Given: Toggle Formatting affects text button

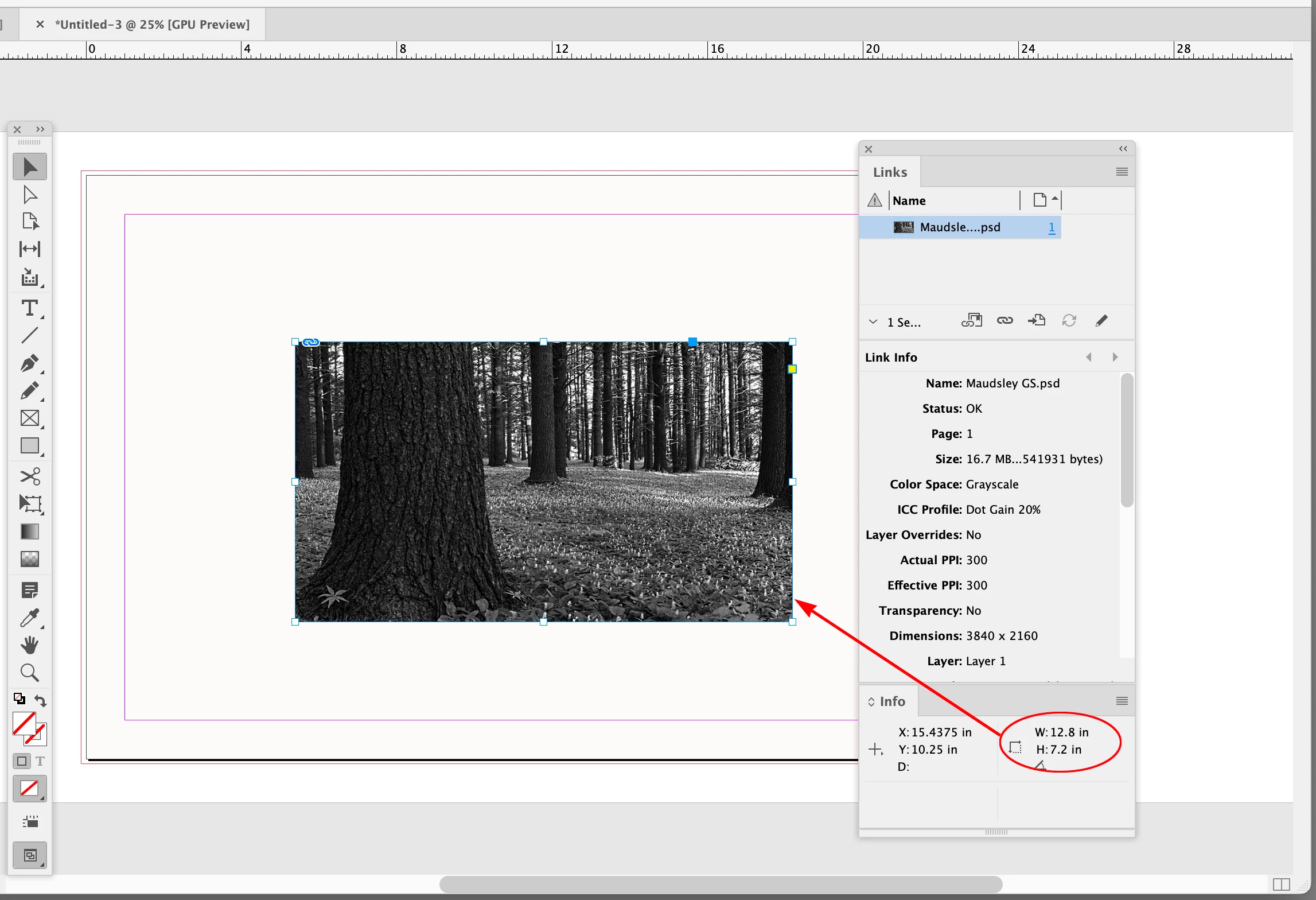Looking at the screenshot, I should coord(40,761).
